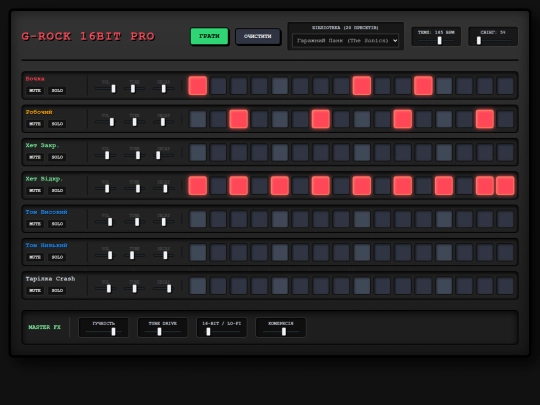The image size is (540, 405).
Task: Mute the Робочий track
Action: [x=35, y=124]
